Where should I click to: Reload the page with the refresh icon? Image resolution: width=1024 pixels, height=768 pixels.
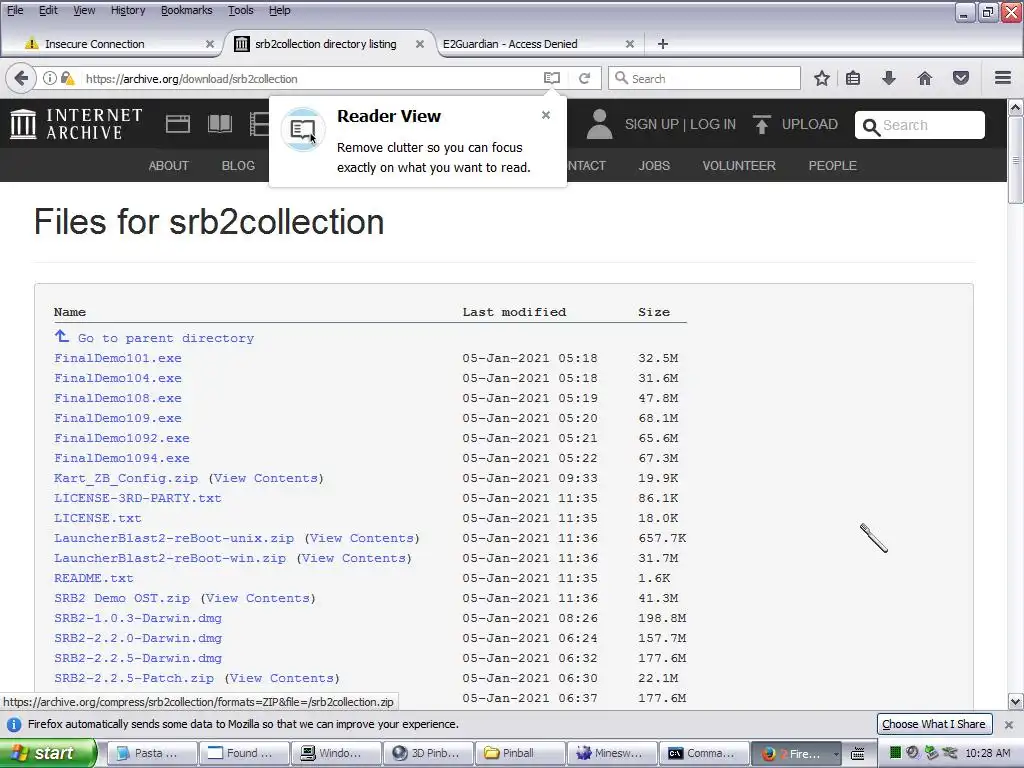(584, 78)
